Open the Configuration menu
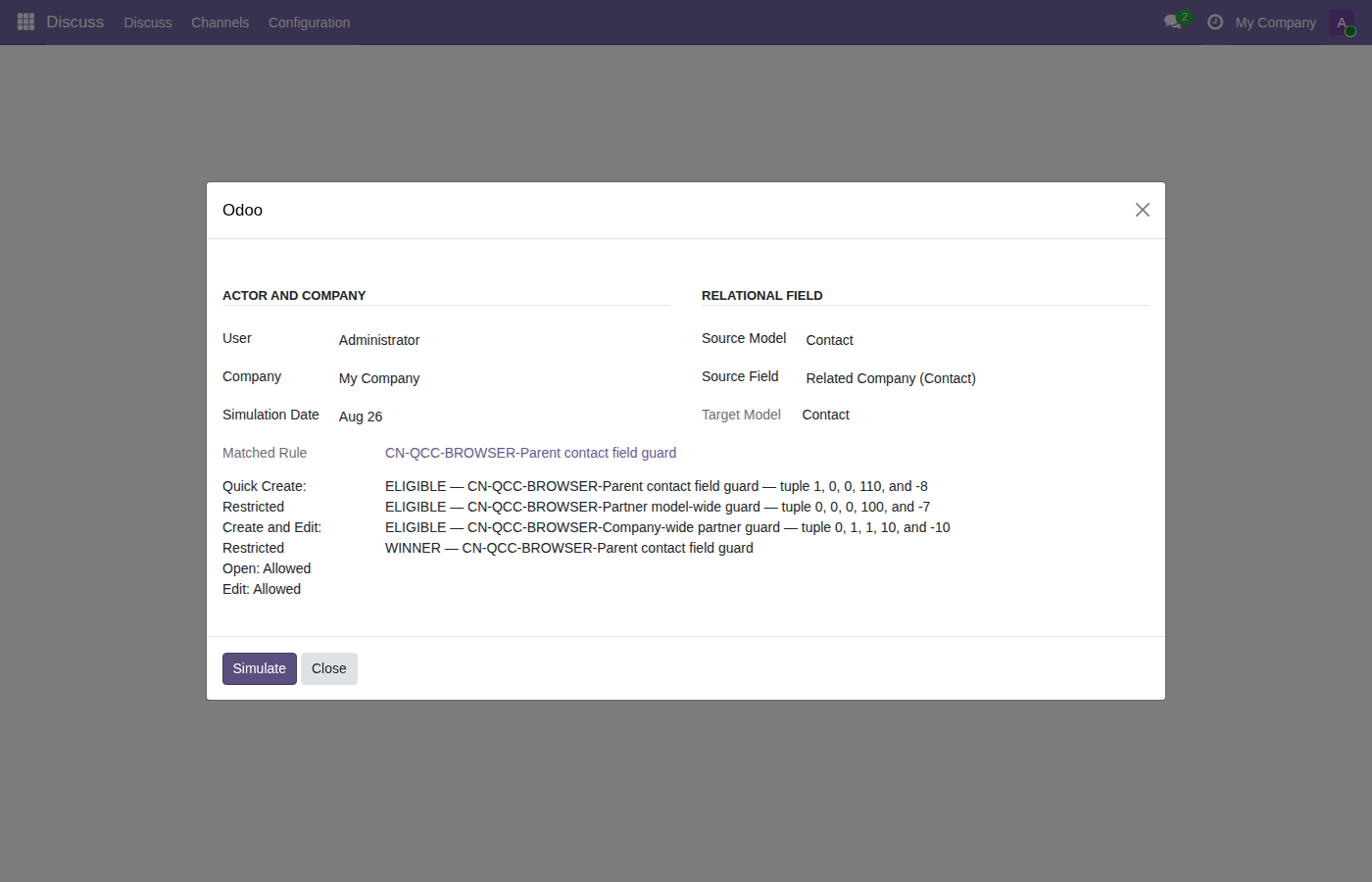Viewport: 1372px width, 882px height. (x=310, y=23)
